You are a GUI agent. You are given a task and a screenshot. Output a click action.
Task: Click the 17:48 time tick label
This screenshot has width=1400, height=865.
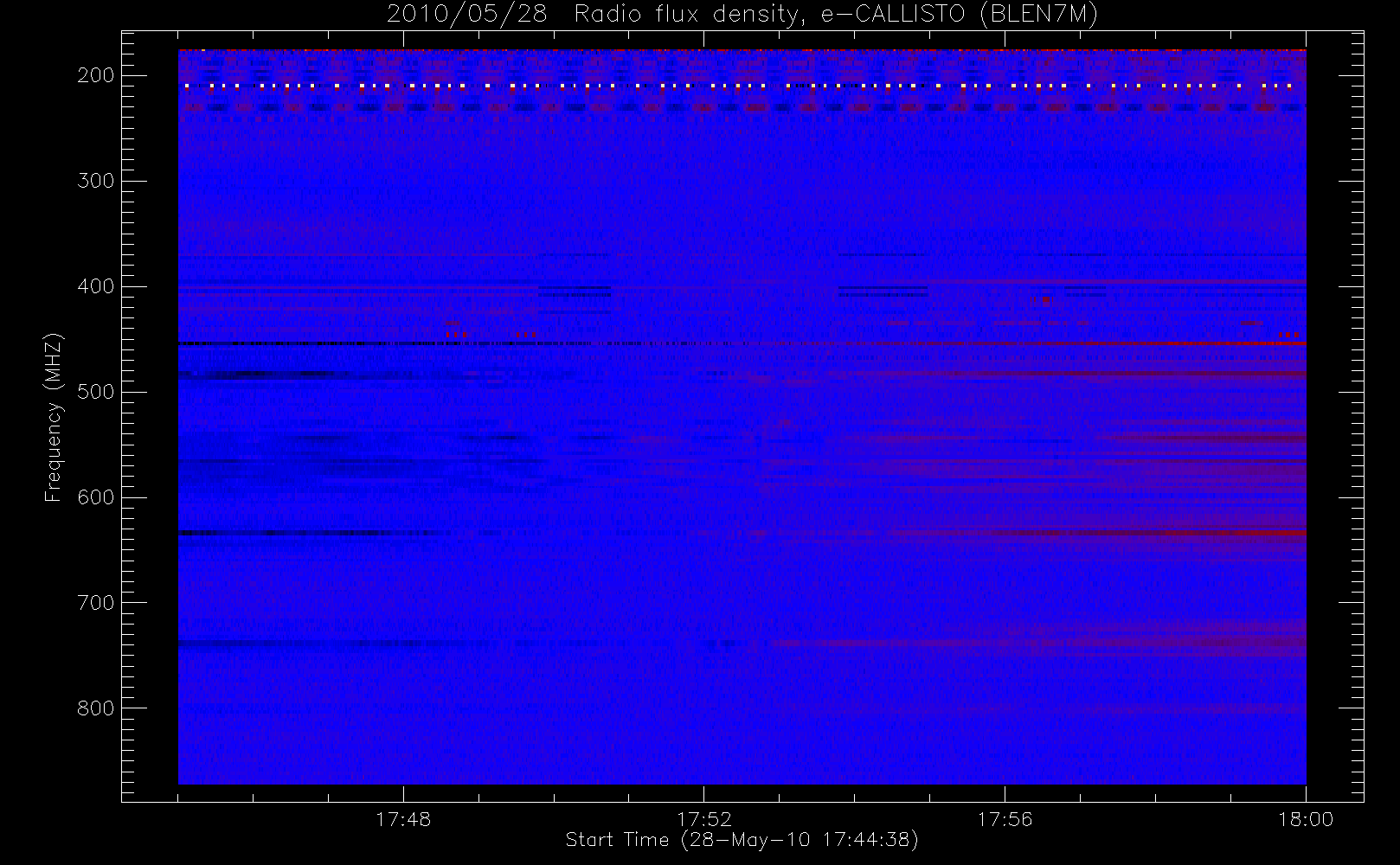tap(403, 819)
